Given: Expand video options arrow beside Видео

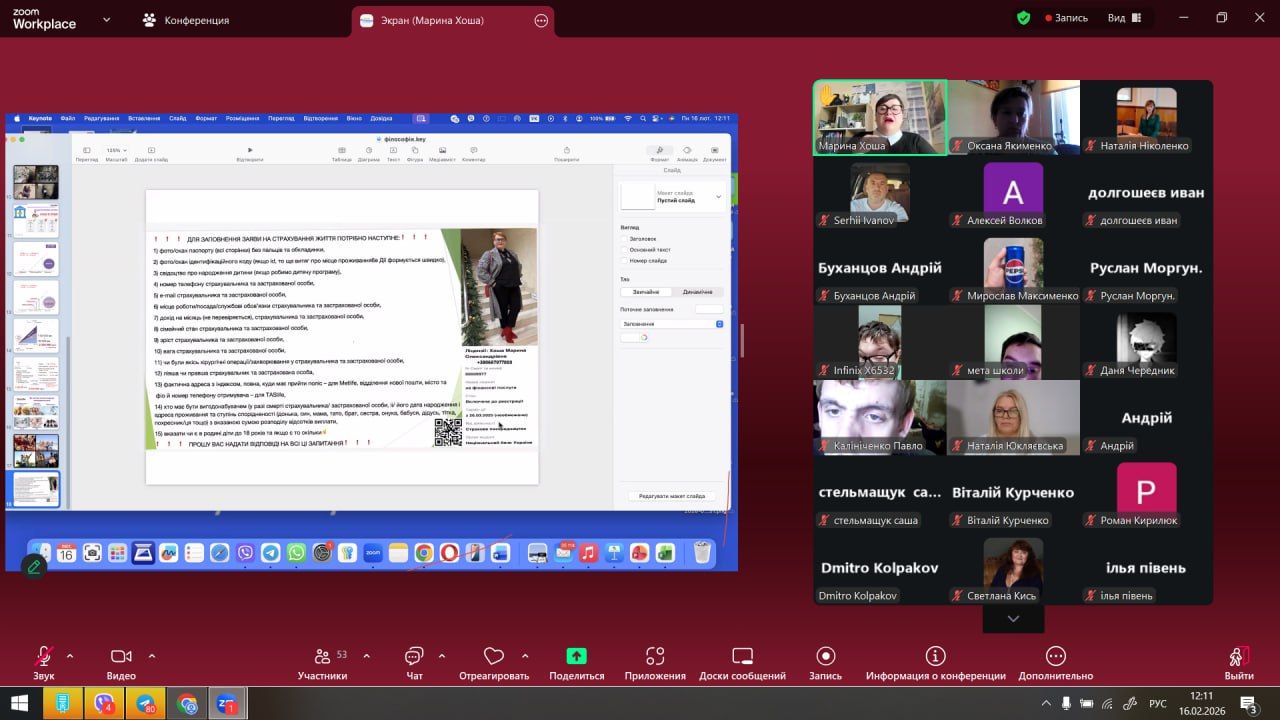Looking at the screenshot, I should pos(152,656).
